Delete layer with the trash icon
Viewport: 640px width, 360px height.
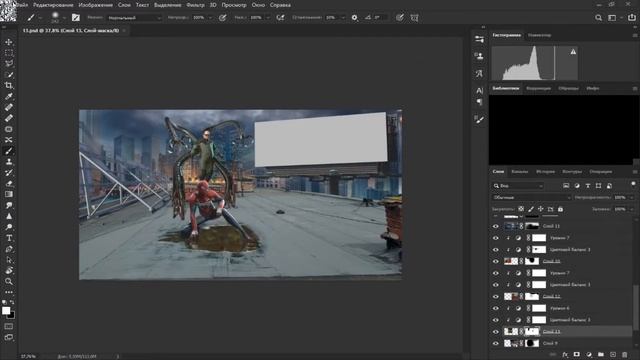tap(624, 355)
